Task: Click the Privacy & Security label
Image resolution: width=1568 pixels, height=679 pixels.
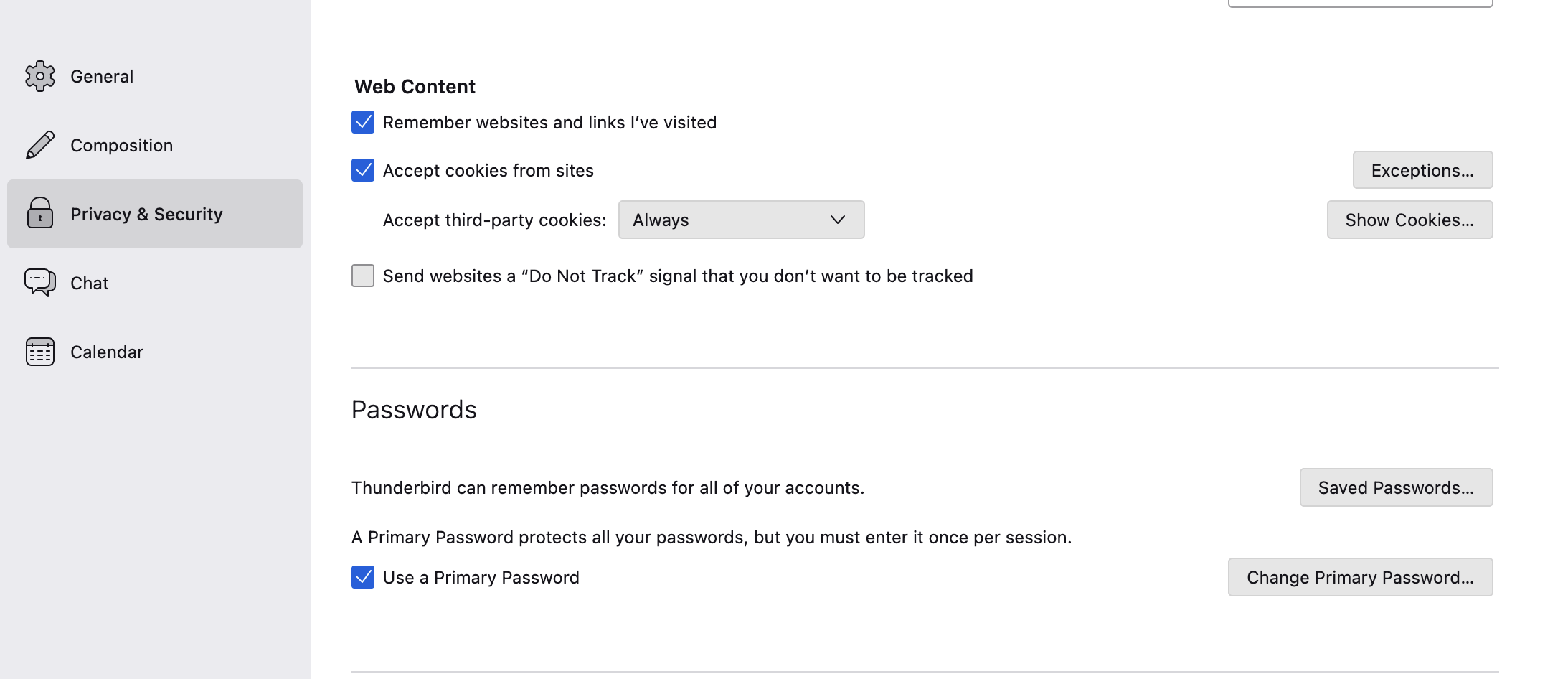Action: (146, 214)
